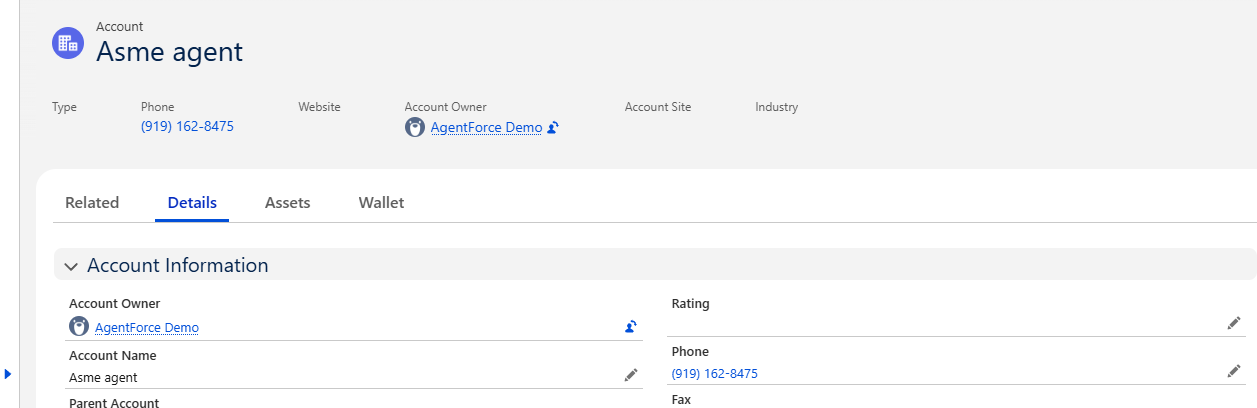
Task: Click the Account Information section heading
Action: [x=178, y=266]
